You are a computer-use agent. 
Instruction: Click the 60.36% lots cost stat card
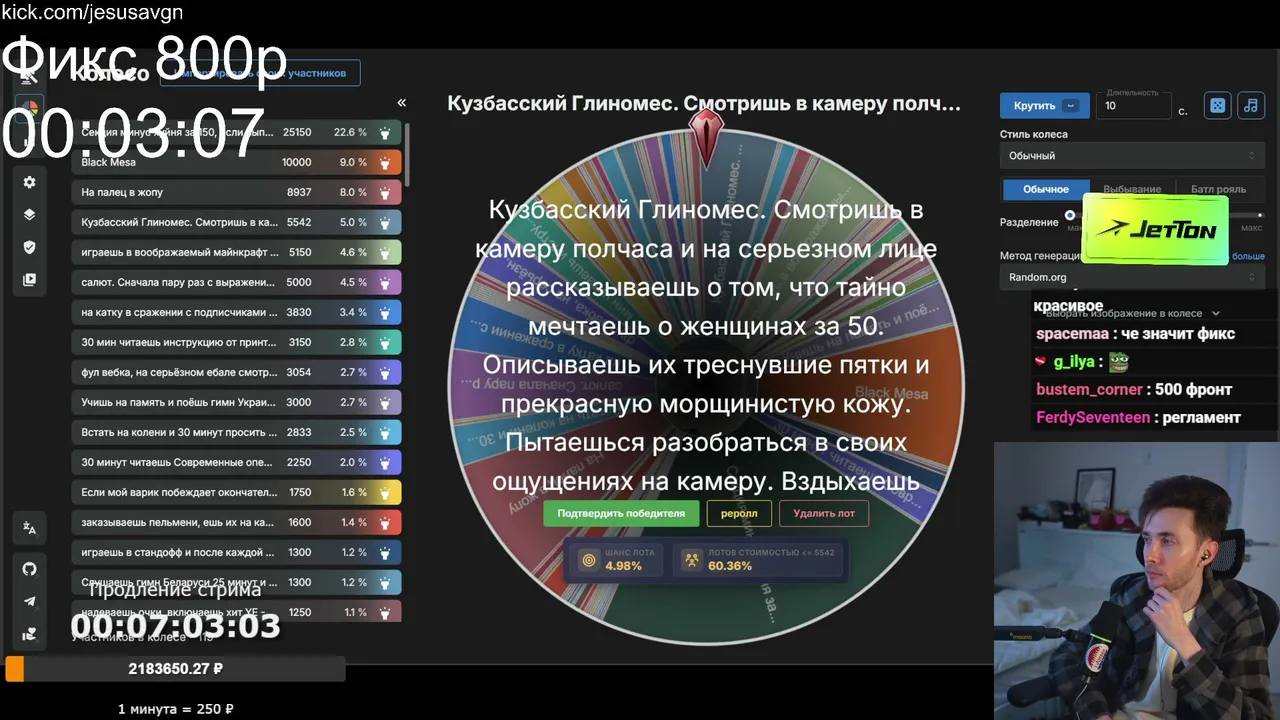point(758,560)
